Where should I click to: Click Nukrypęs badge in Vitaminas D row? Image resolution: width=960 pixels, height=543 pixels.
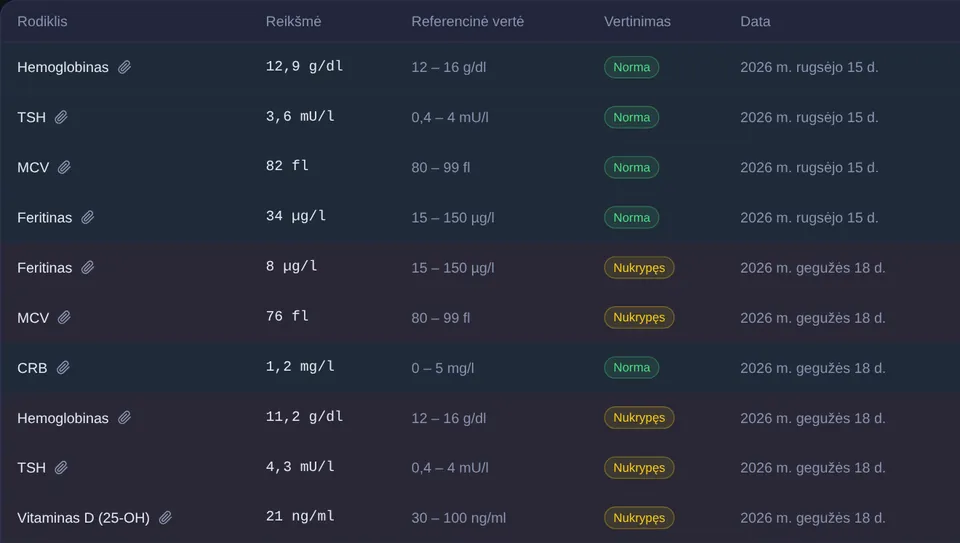click(x=639, y=519)
